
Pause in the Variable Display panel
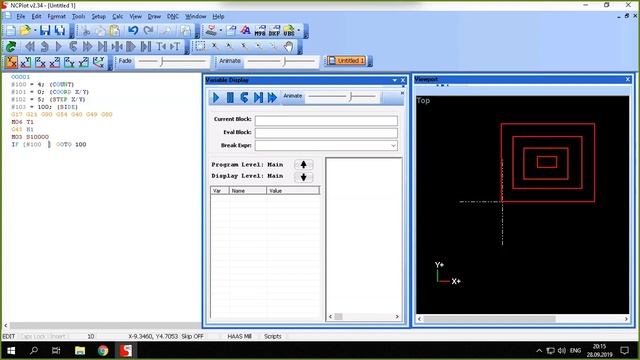click(x=230, y=98)
